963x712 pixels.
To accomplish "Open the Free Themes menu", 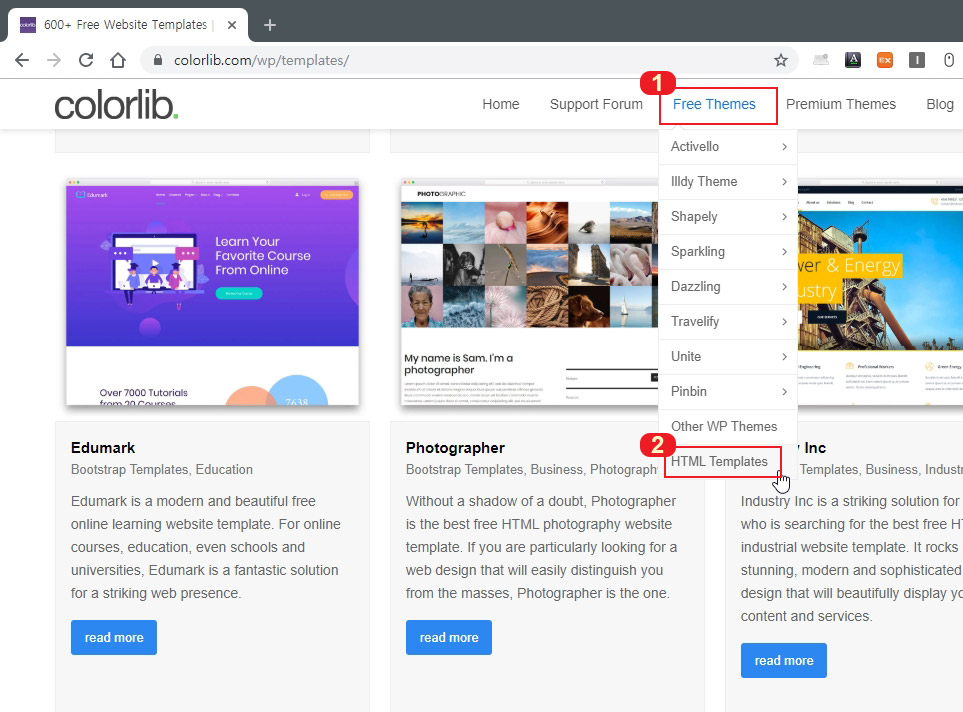I will click(714, 104).
